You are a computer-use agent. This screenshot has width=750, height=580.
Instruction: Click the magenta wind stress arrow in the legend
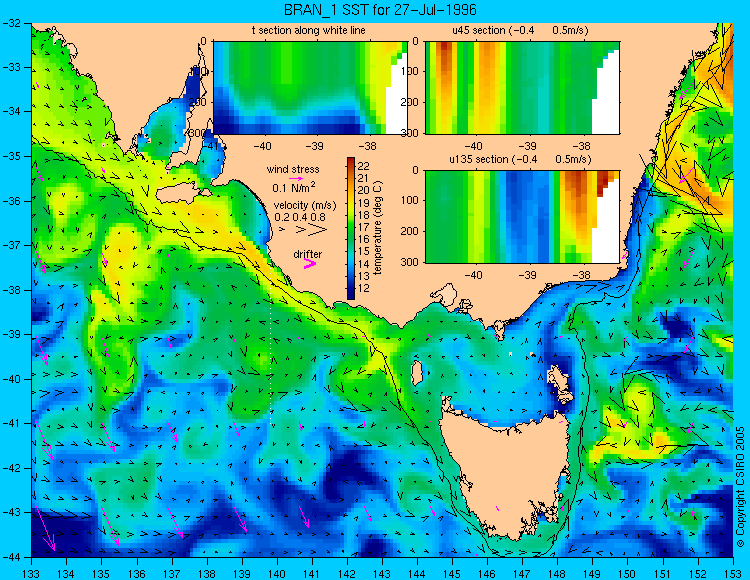pos(296,178)
